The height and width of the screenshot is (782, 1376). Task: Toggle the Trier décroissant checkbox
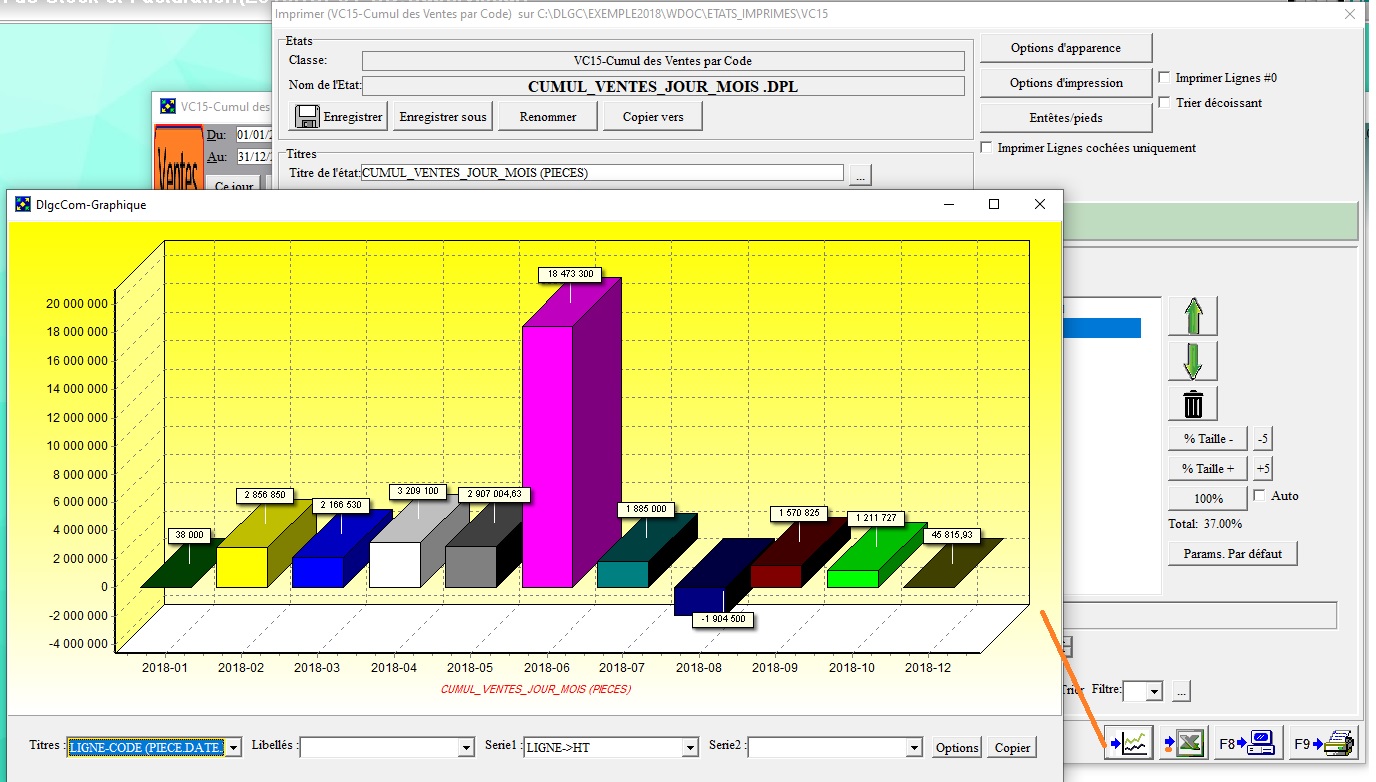pos(1164,103)
